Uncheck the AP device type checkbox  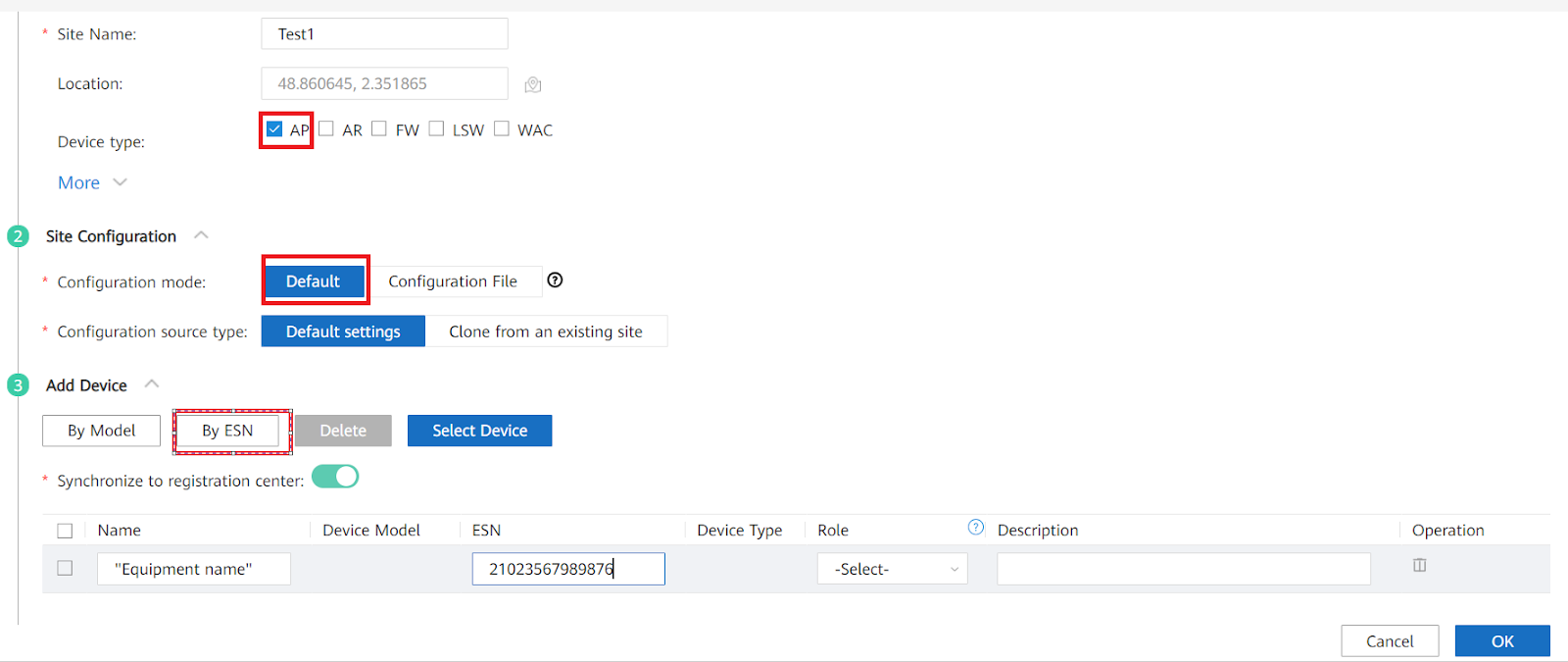274,129
